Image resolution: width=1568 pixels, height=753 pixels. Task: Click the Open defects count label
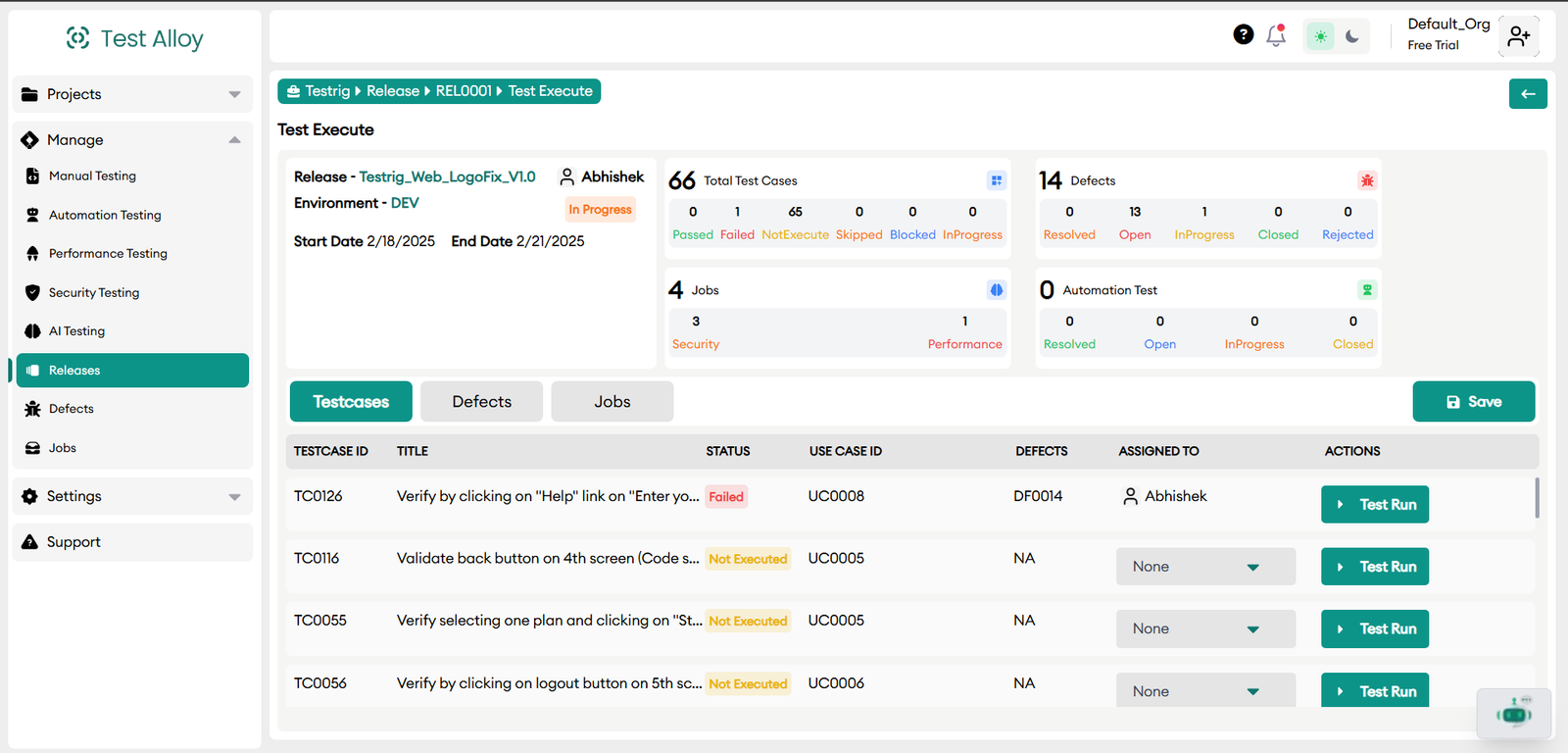coord(1135,235)
